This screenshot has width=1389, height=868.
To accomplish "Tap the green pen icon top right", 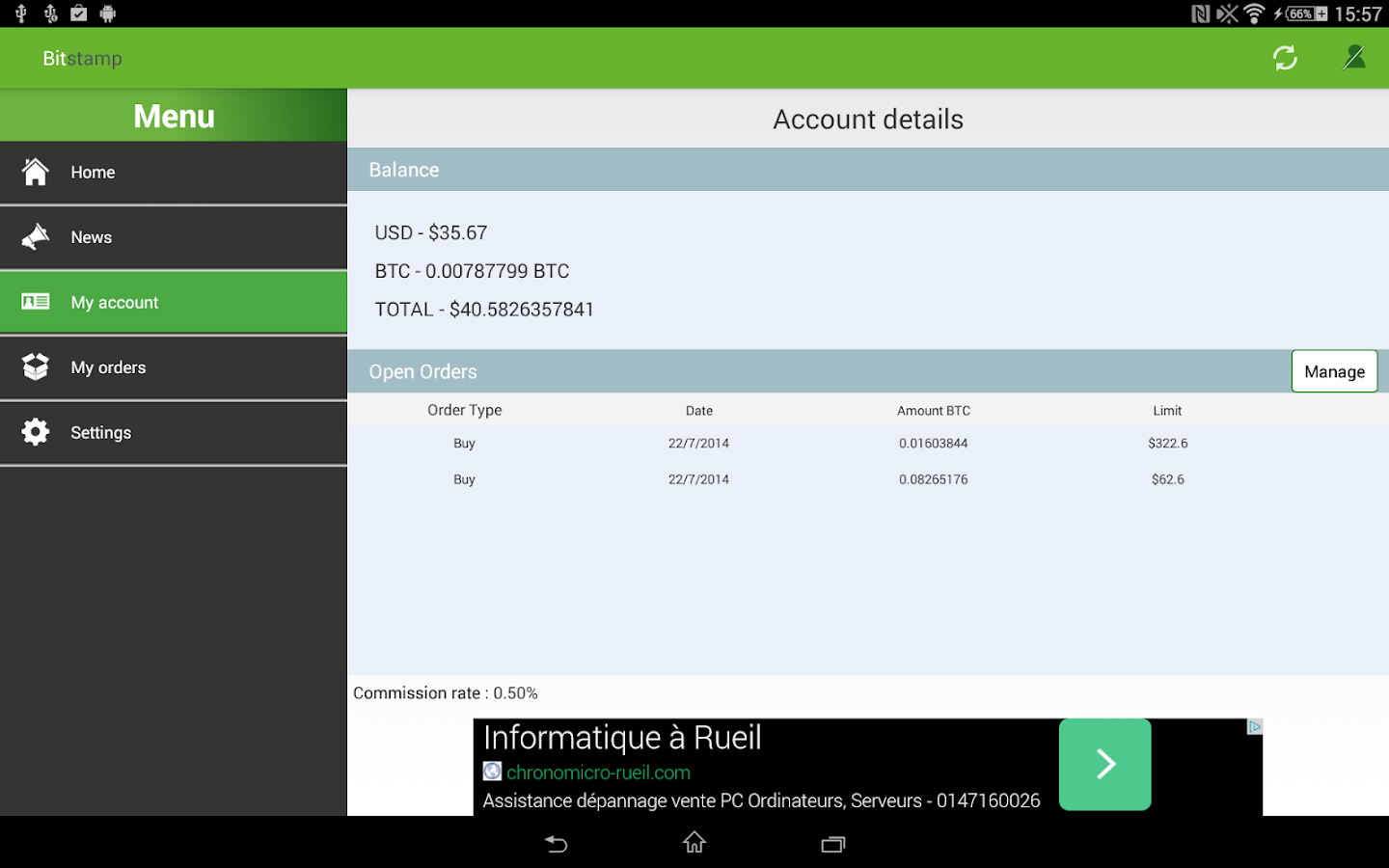I will pyautogui.click(x=1354, y=58).
